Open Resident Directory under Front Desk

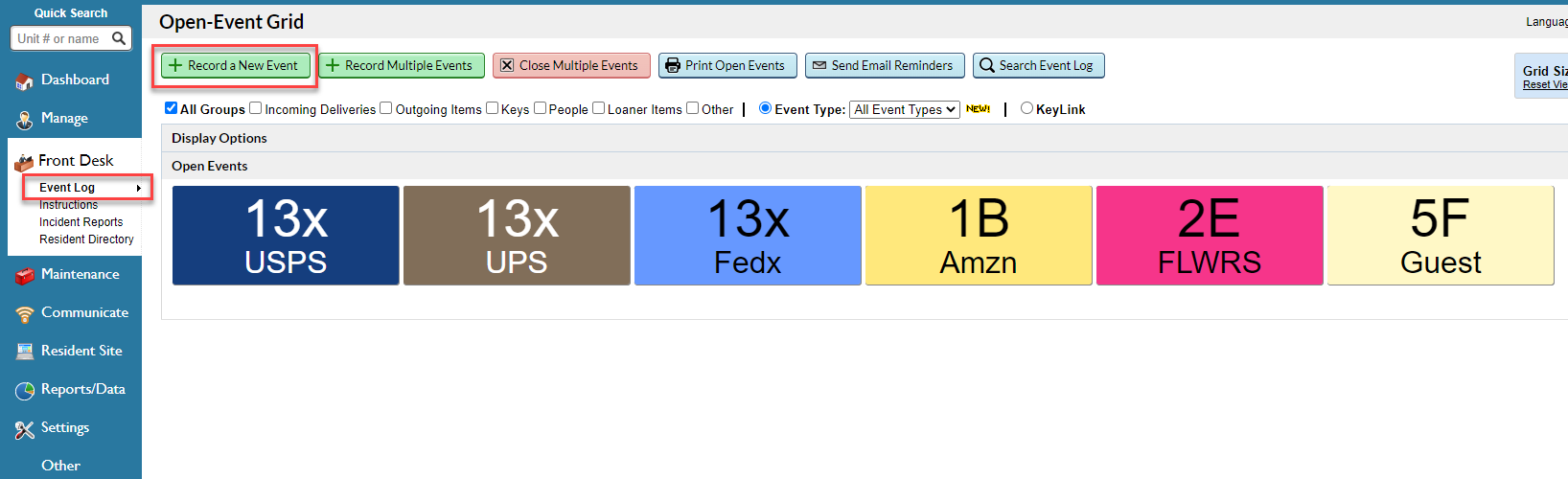[86, 239]
